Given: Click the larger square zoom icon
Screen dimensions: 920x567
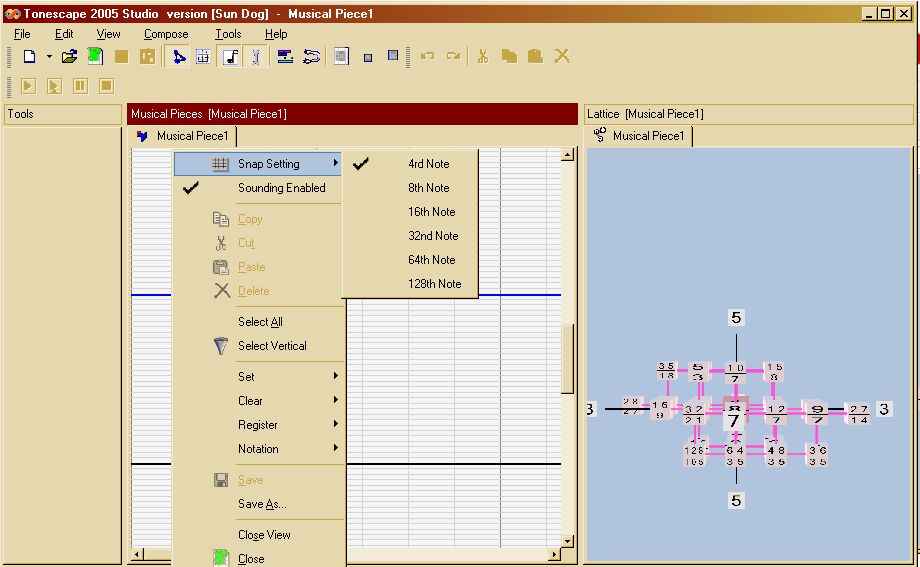Looking at the screenshot, I should point(393,56).
